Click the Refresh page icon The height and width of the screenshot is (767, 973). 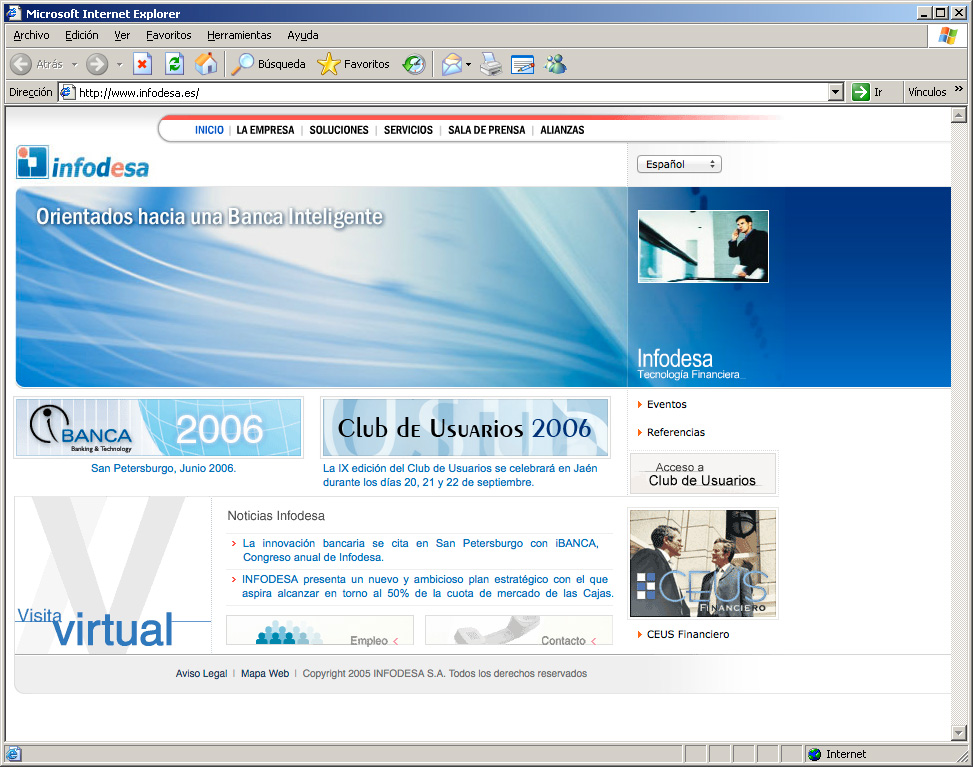174,64
